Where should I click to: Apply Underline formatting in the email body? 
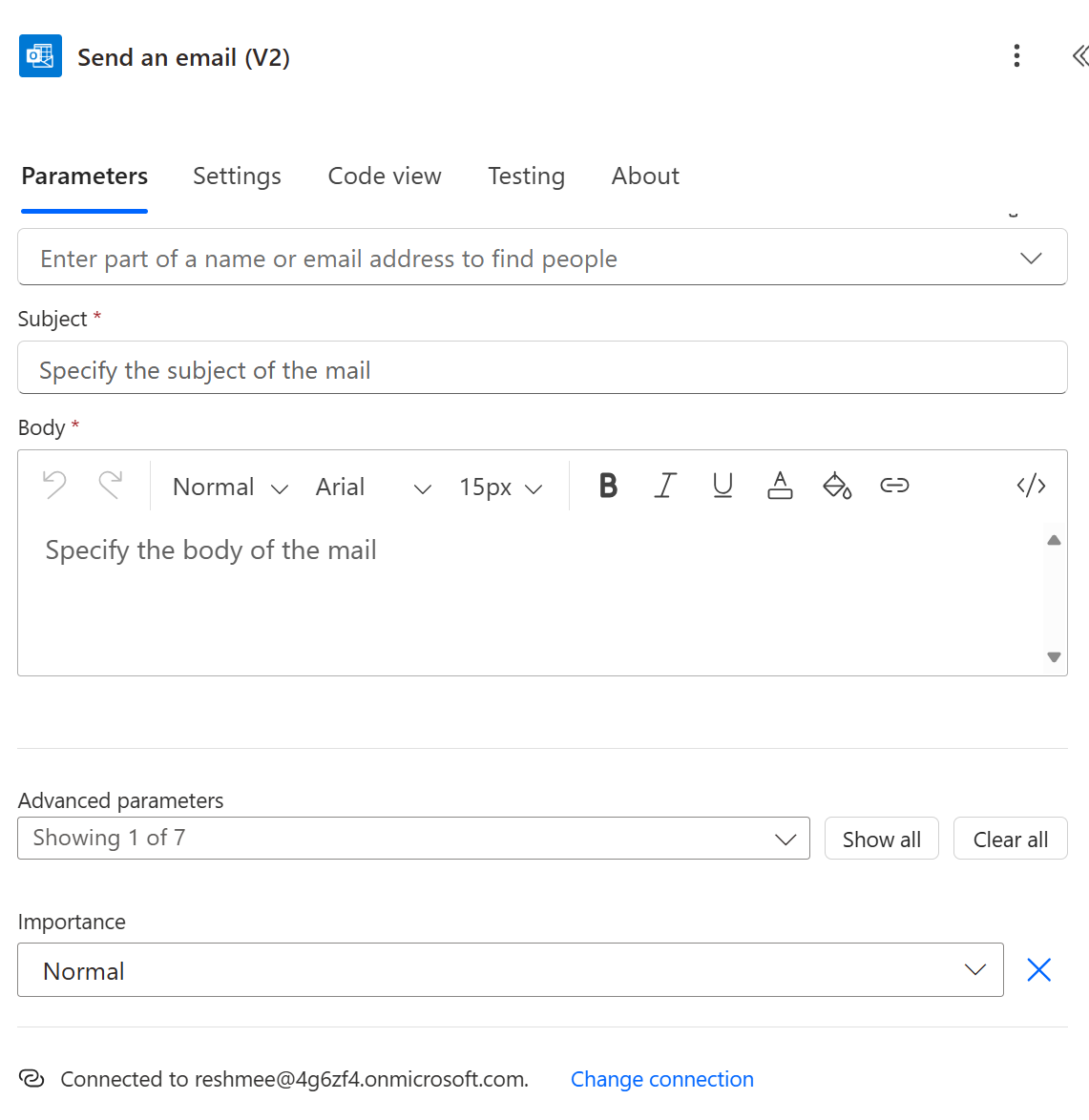[x=723, y=486]
